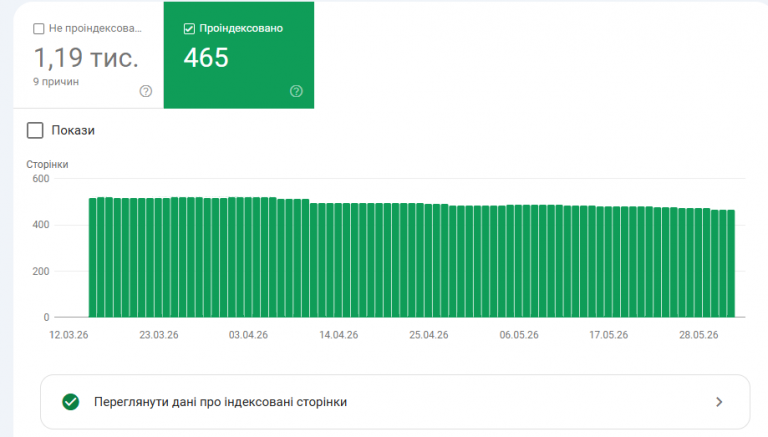This screenshot has width=768, height=437.
Task: Click the '200' y-axis value
Action: pyautogui.click(x=41, y=271)
